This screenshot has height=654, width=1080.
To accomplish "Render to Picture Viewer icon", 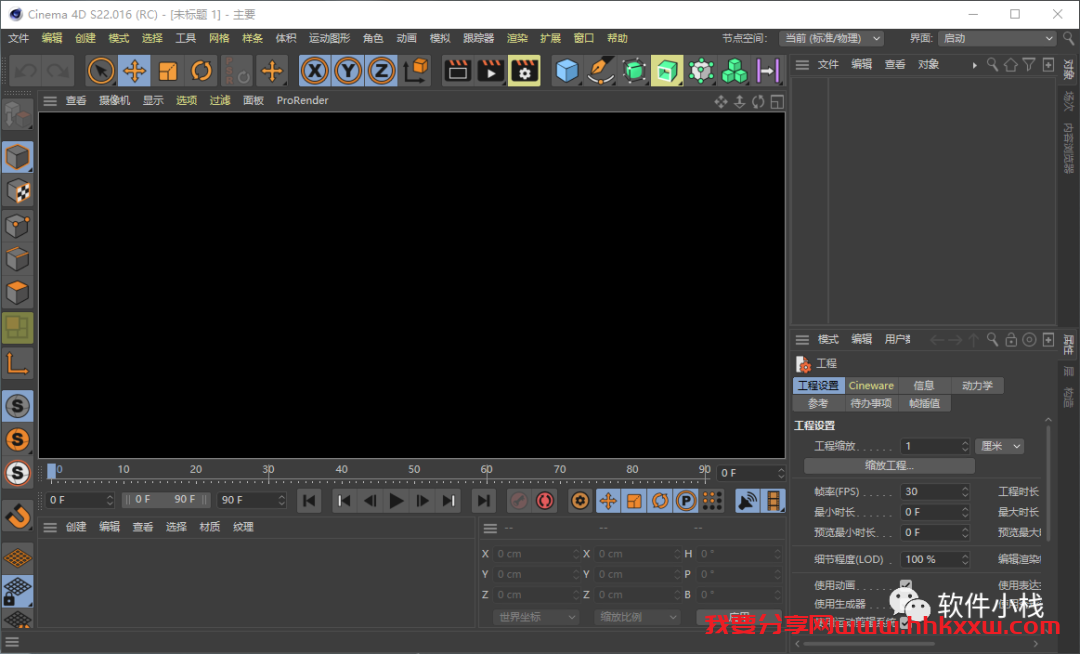I will click(491, 71).
